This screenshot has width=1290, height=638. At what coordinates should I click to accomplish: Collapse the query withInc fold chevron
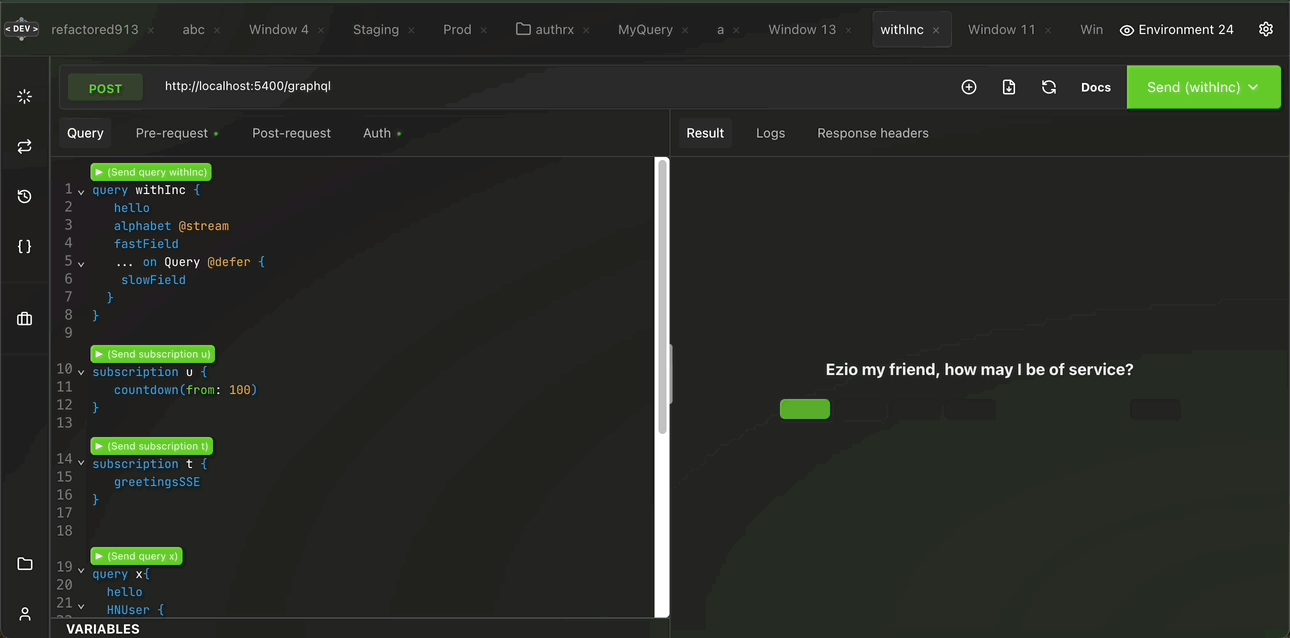tap(81, 191)
